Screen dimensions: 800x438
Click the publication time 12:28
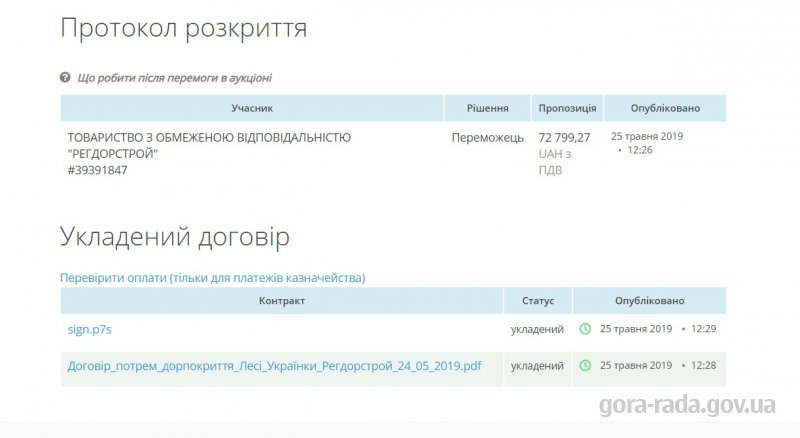[704, 366]
